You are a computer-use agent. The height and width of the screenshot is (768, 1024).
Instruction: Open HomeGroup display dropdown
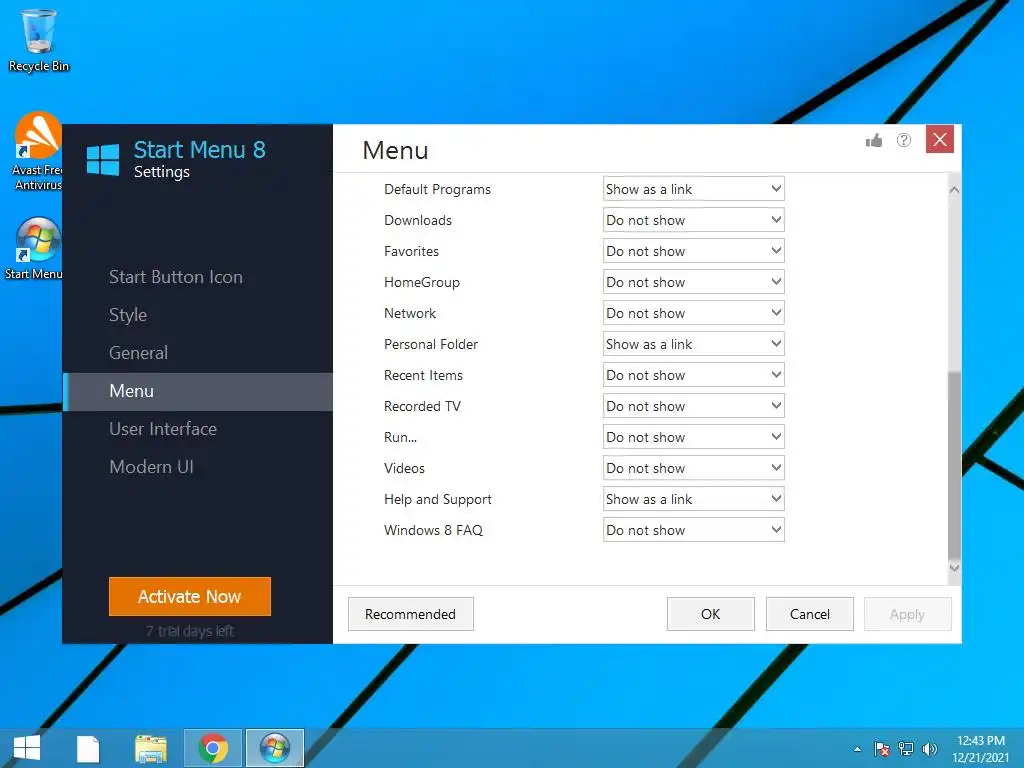[694, 282]
